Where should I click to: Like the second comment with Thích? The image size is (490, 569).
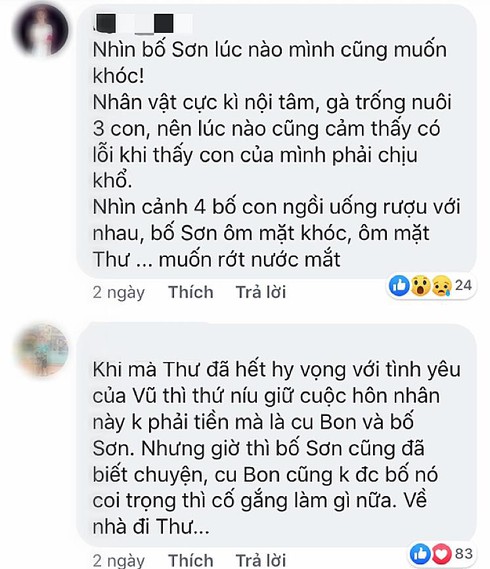pos(191,561)
